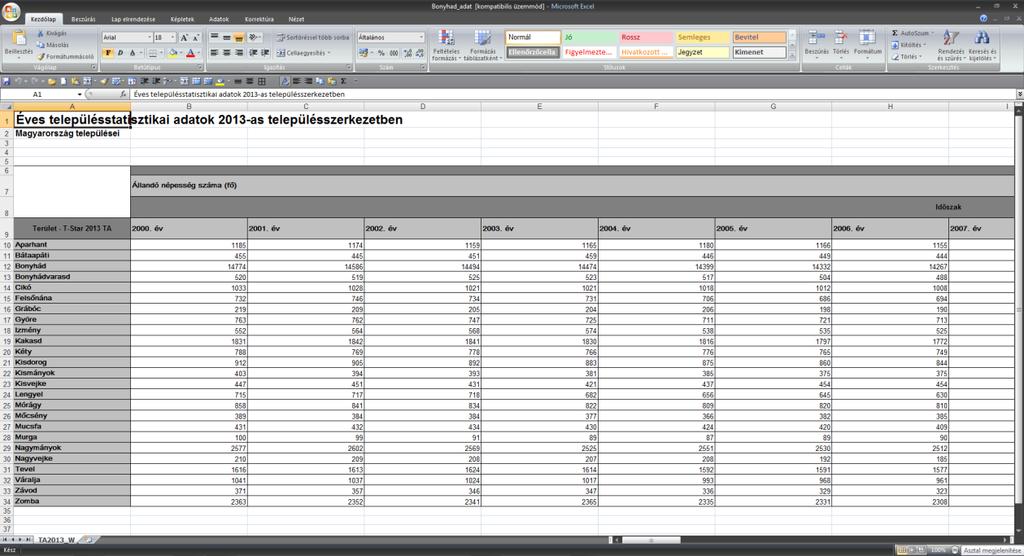The image size is (1024, 556).
Task: Open the Általános number format dropdown
Action: 421,38
